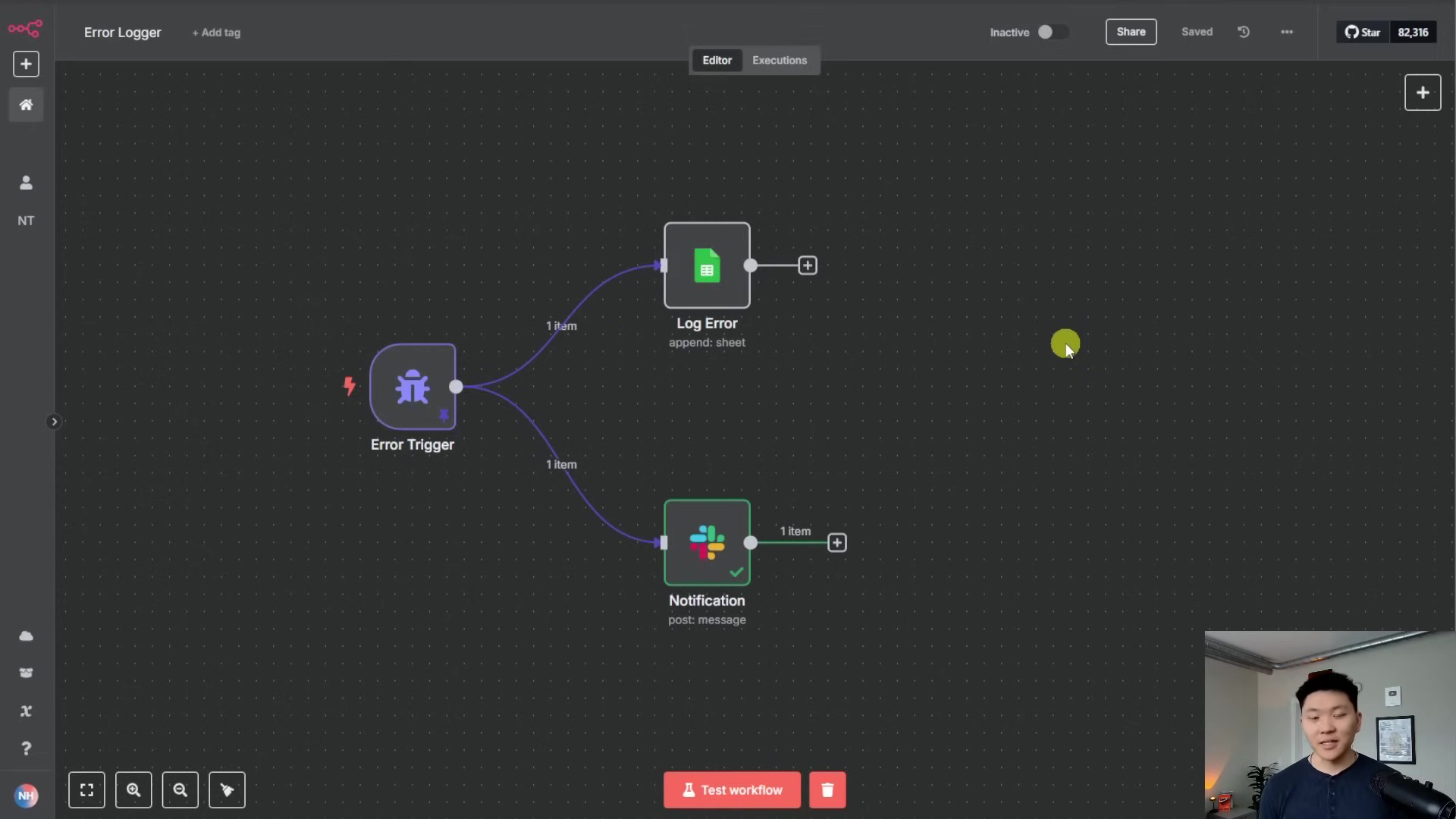Viewport: 1456px width, 819px height.
Task: Click the Share button
Action: coord(1131,32)
